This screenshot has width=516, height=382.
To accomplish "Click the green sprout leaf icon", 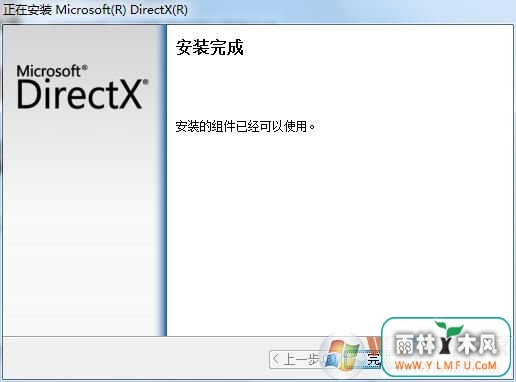I will [448, 329].
